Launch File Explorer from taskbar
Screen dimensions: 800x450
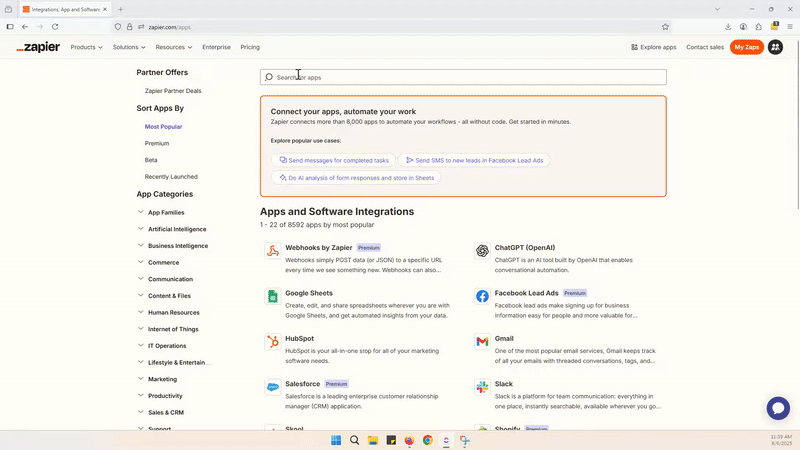(x=373, y=440)
